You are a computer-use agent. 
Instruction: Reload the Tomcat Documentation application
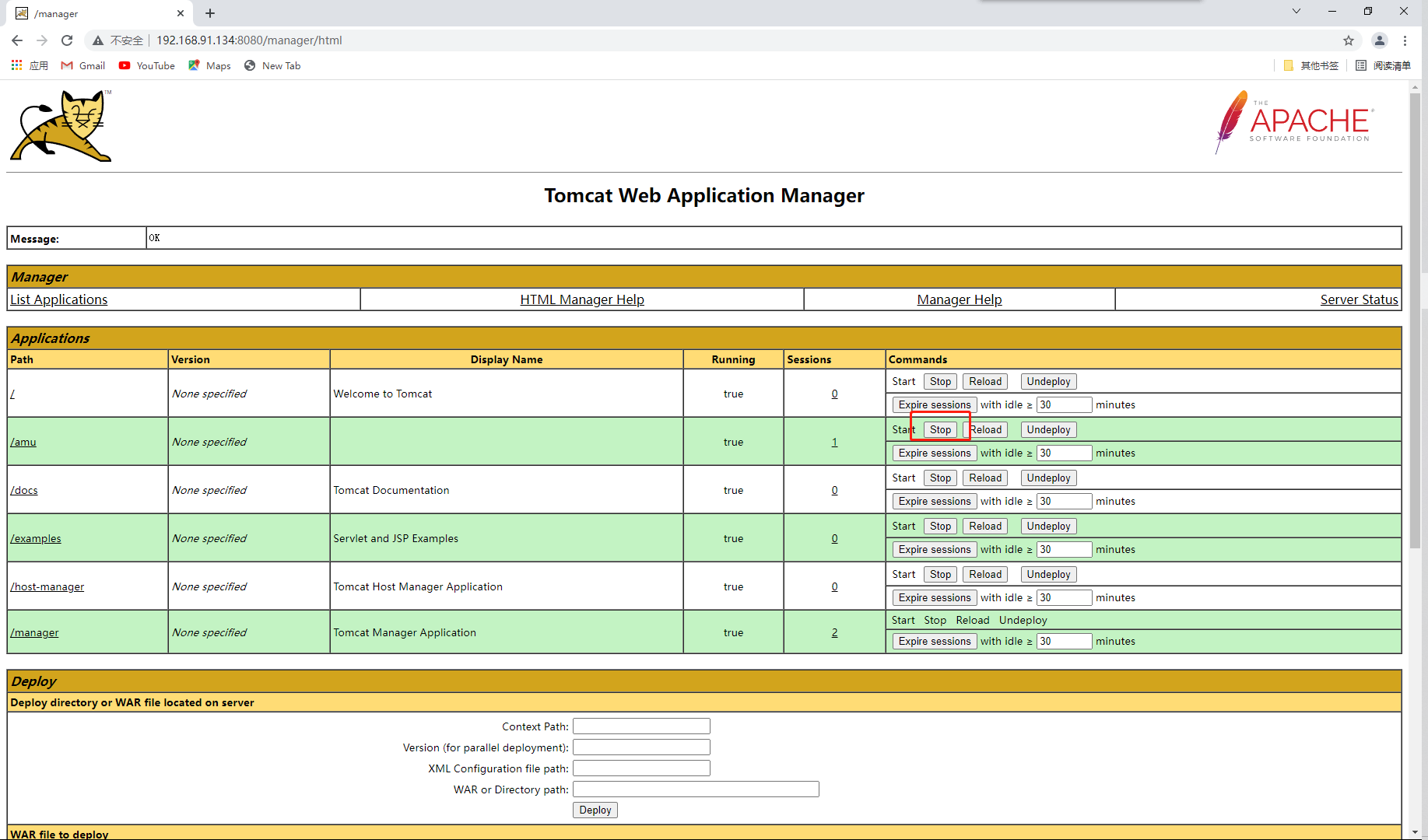(985, 478)
